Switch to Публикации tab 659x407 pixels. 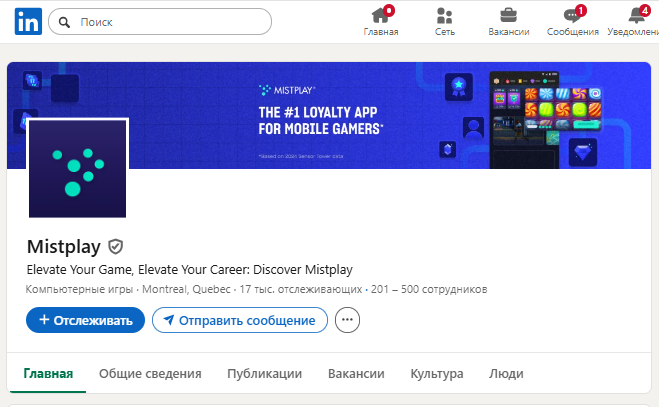(x=264, y=373)
